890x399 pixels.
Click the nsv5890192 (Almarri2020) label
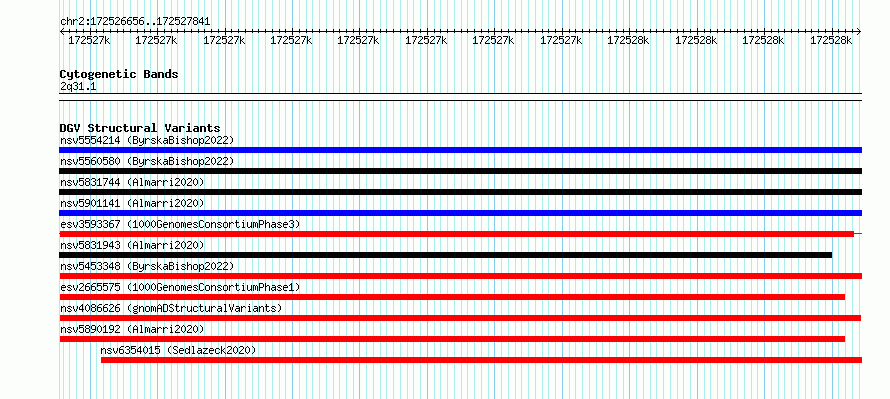[x=132, y=329]
